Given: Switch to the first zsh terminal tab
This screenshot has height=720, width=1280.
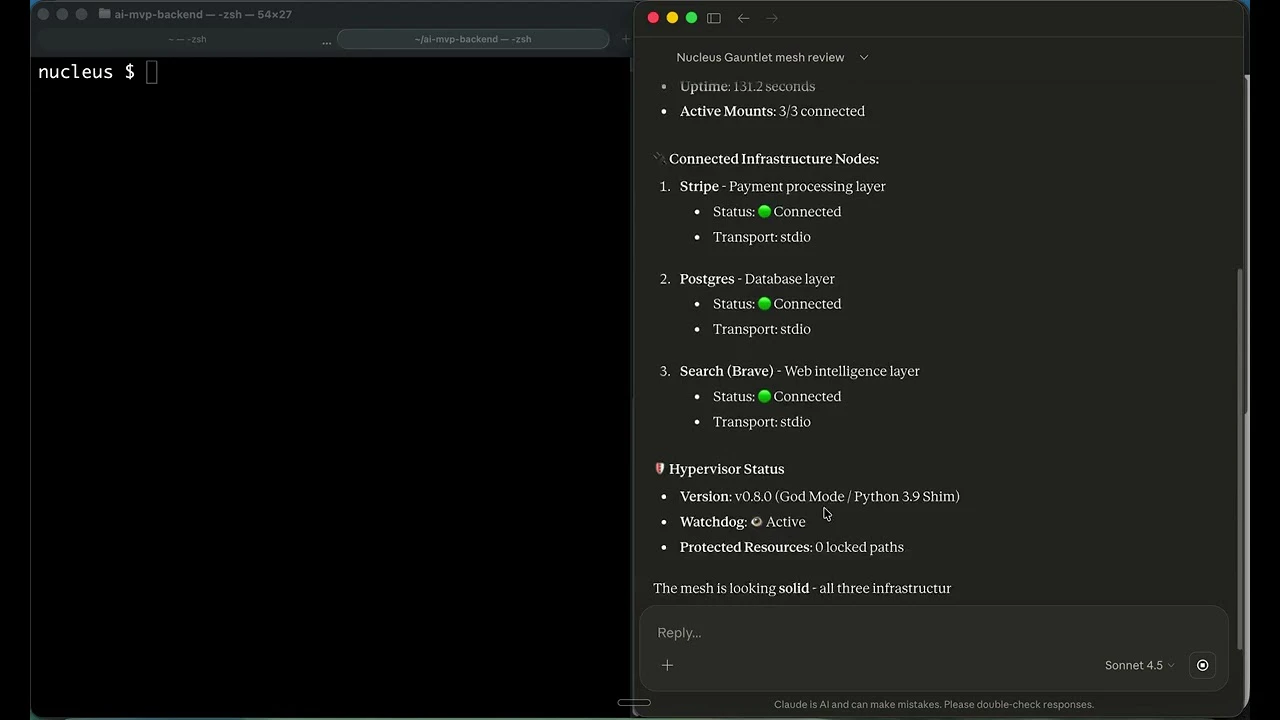Looking at the screenshot, I should click(x=187, y=39).
